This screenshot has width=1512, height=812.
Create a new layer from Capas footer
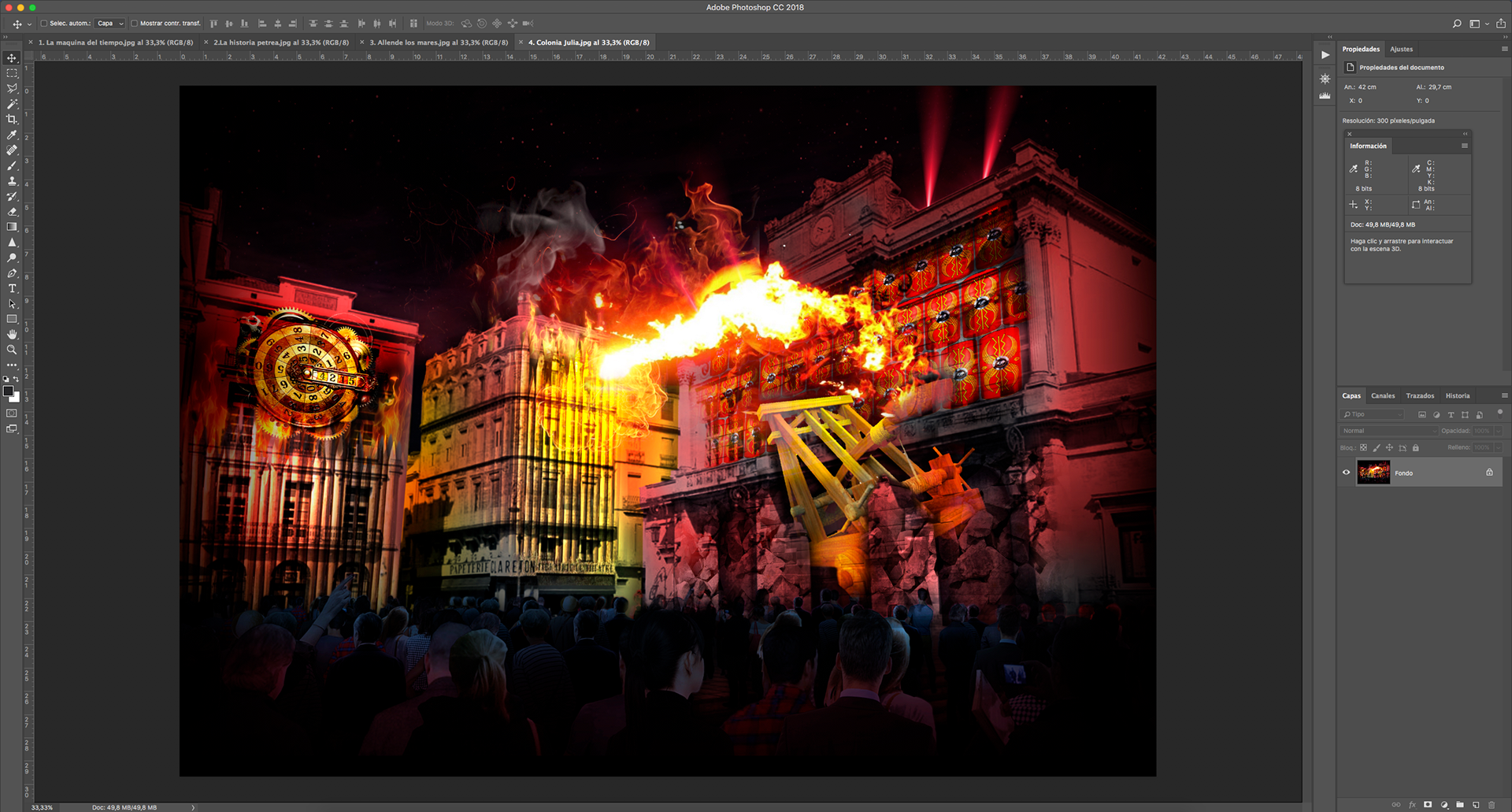[x=1476, y=805]
